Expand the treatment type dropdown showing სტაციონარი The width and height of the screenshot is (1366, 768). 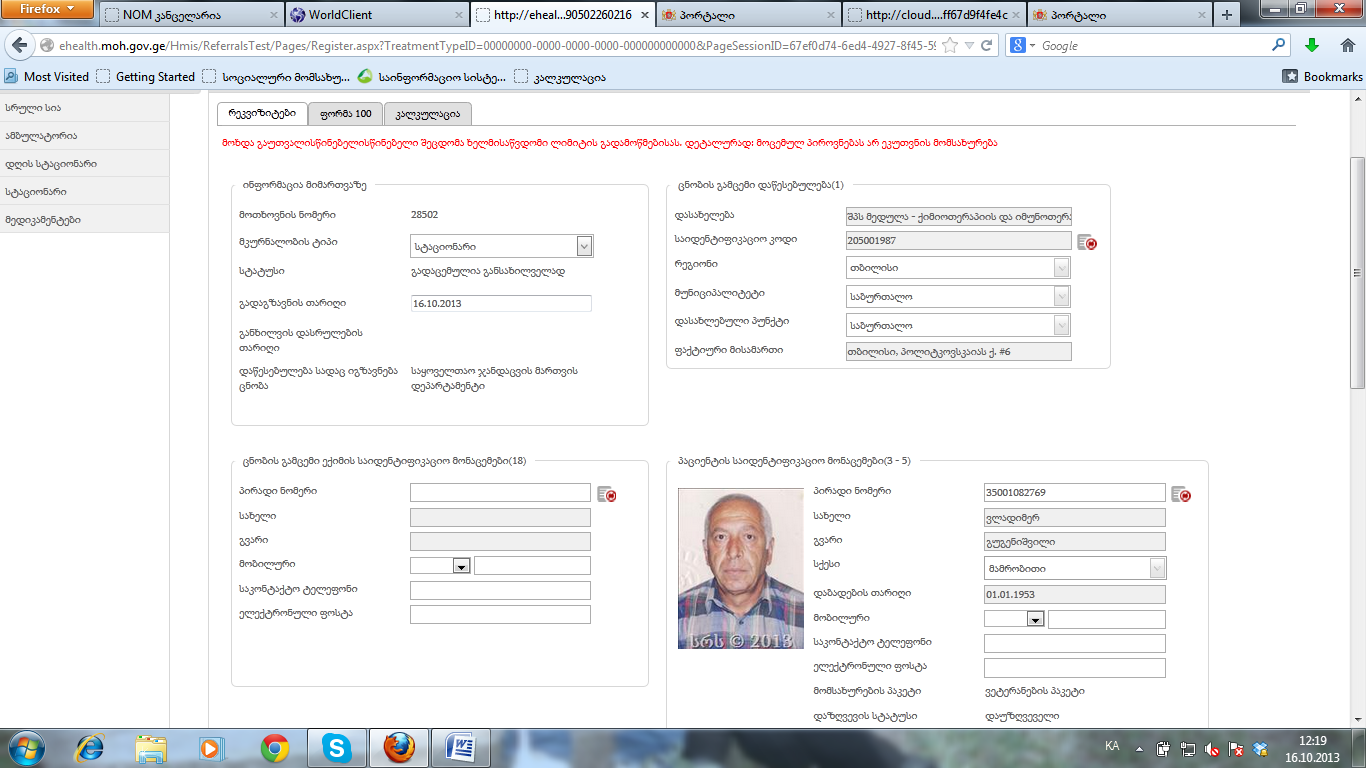[x=584, y=246]
